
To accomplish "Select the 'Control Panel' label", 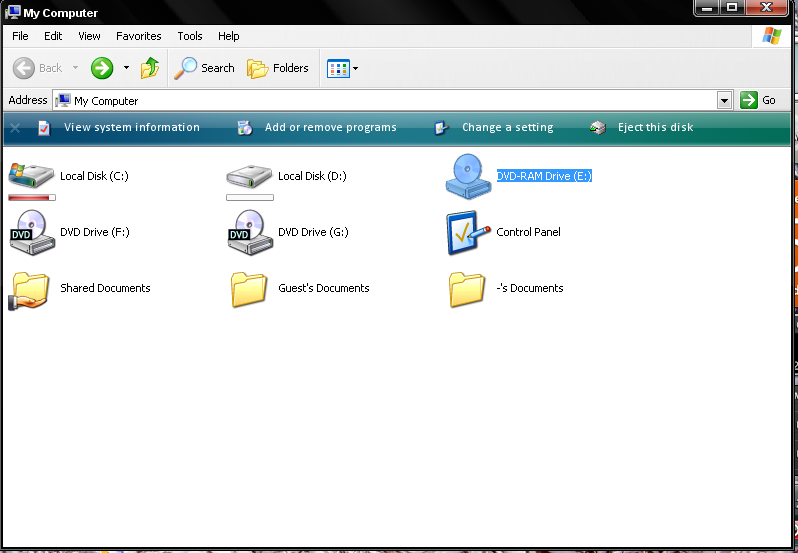I will tap(528, 232).
